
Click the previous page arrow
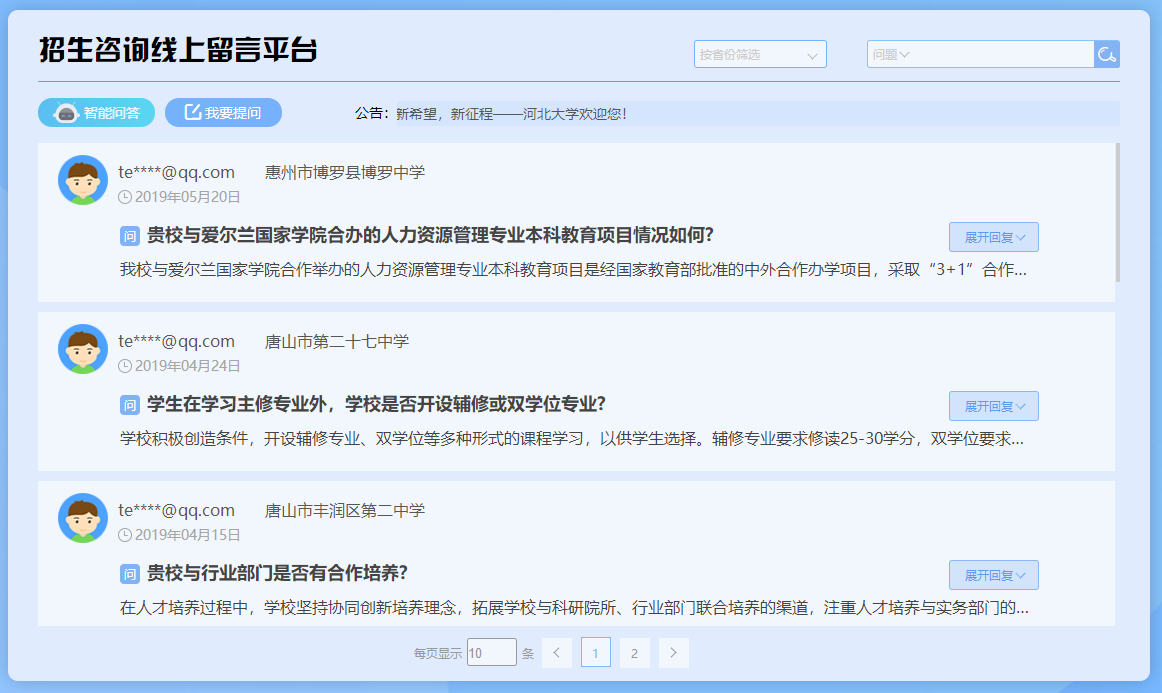pos(556,653)
